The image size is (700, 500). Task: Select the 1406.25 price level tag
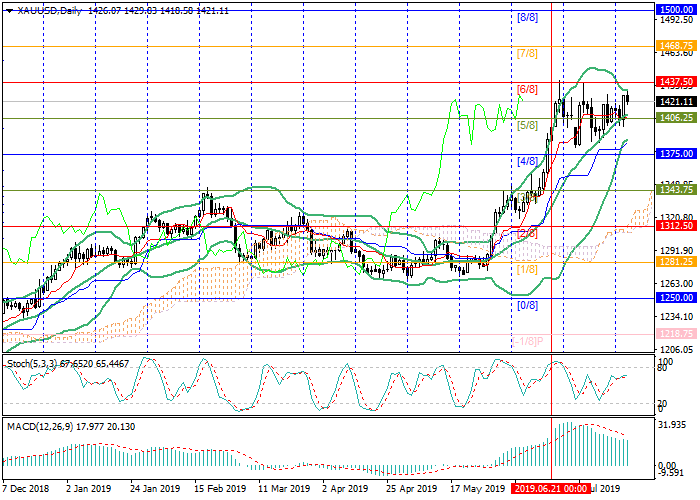click(x=676, y=118)
